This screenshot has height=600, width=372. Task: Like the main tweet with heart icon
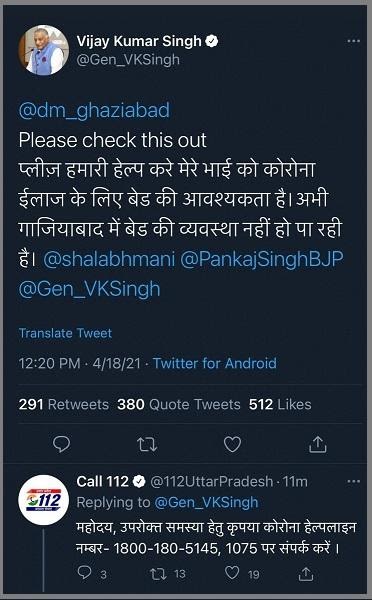coord(232,444)
